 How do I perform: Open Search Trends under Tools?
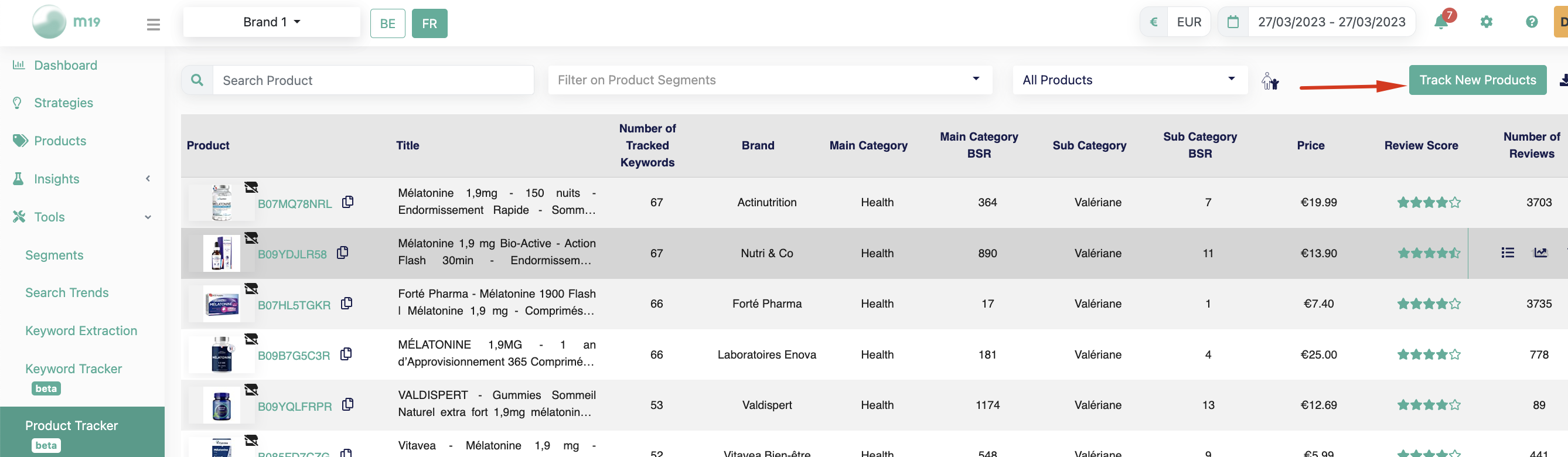pyautogui.click(x=67, y=293)
